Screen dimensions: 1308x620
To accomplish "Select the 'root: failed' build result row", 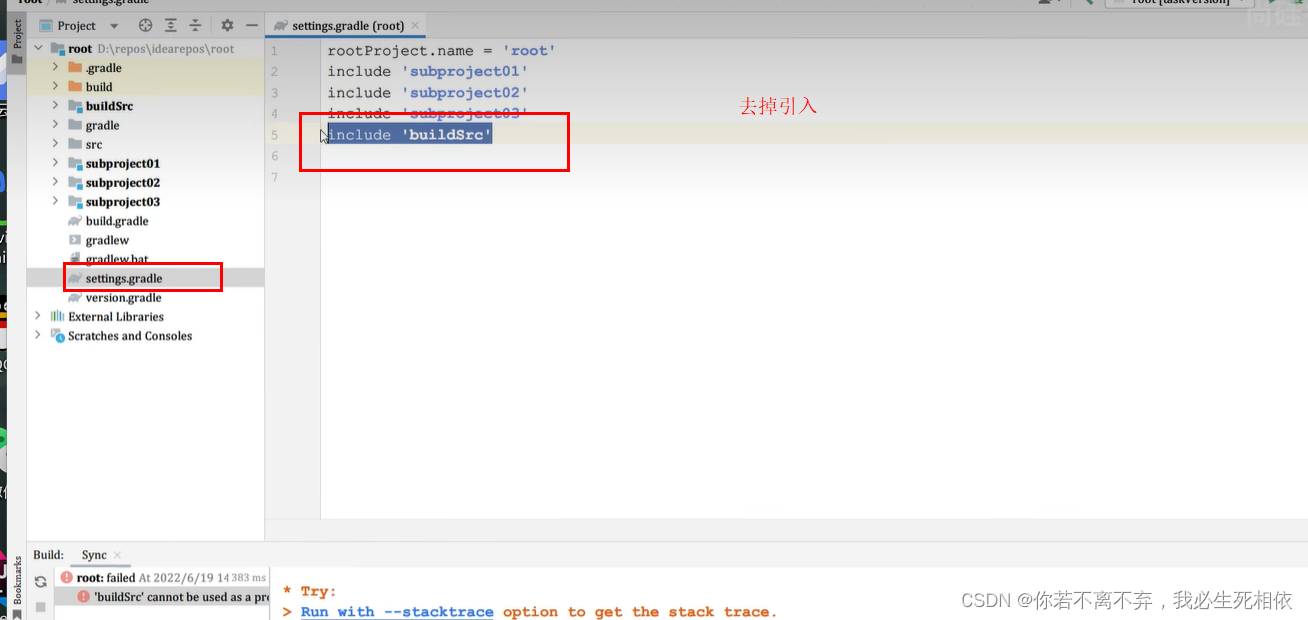I will 162,577.
